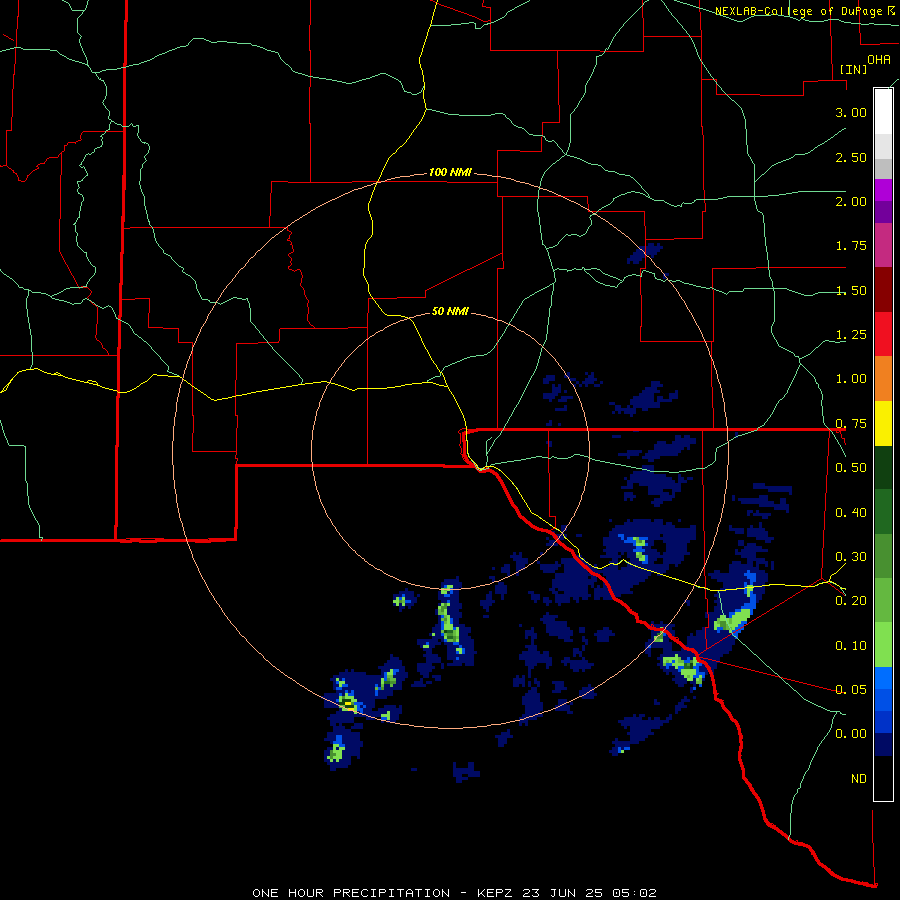Select the 2.50 inch scale label
The width and height of the screenshot is (900, 900).
(851, 157)
